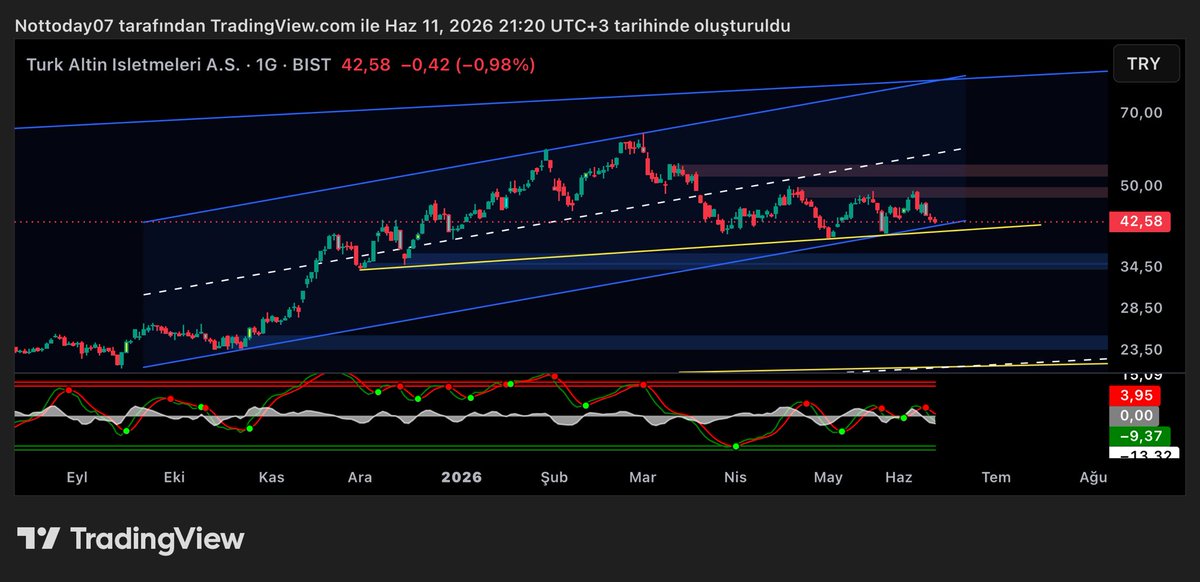Viewport: 1200px width, 582px height.
Task: Click the −0,42 (−0,98%) change value
Action: point(468,65)
